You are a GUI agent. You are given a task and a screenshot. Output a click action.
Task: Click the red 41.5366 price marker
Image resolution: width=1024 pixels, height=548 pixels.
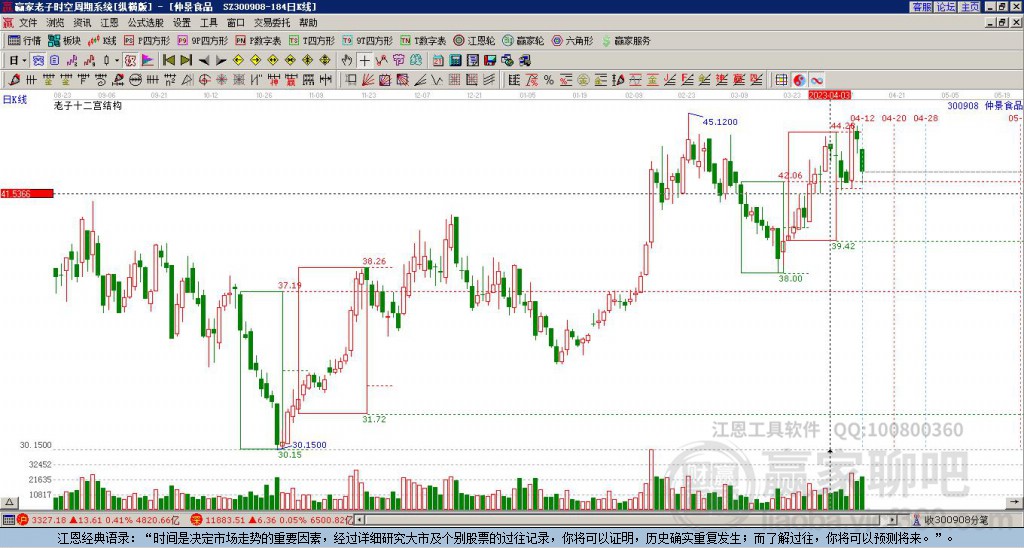[x=27, y=193]
